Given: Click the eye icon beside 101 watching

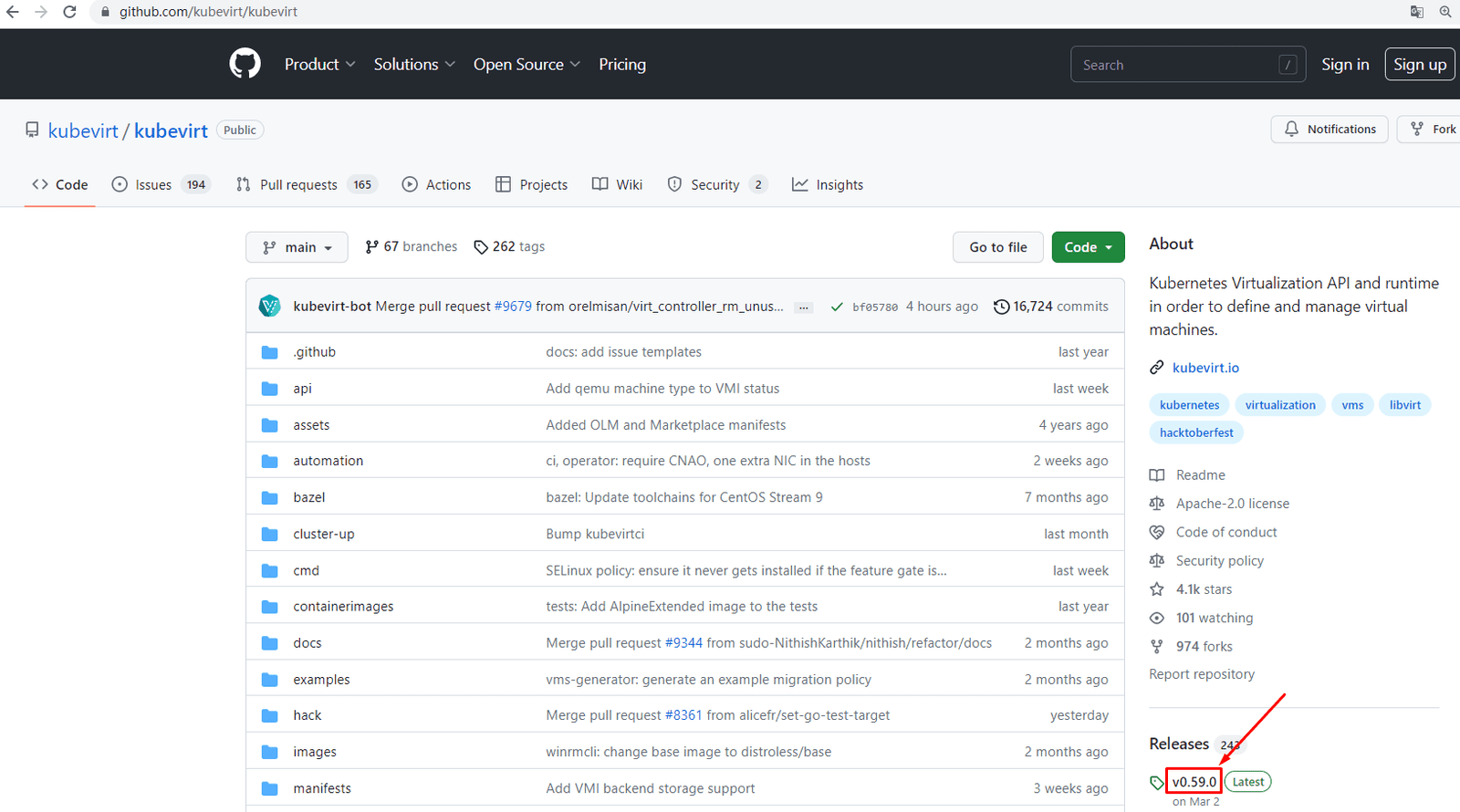Looking at the screenshot, I should coord(1157,618).
